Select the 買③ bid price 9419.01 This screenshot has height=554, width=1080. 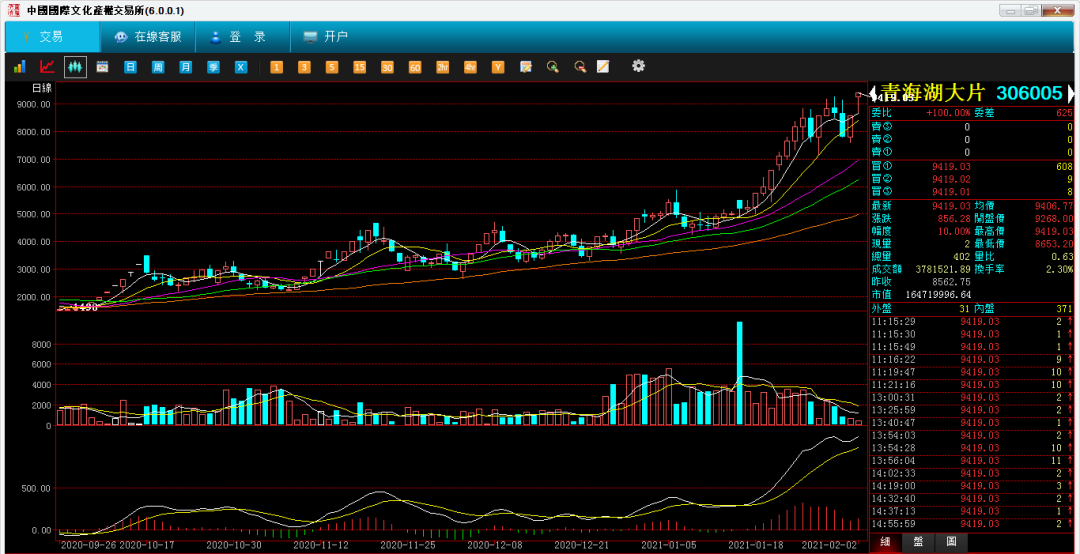pyautogui.click(x=951, y=192)
